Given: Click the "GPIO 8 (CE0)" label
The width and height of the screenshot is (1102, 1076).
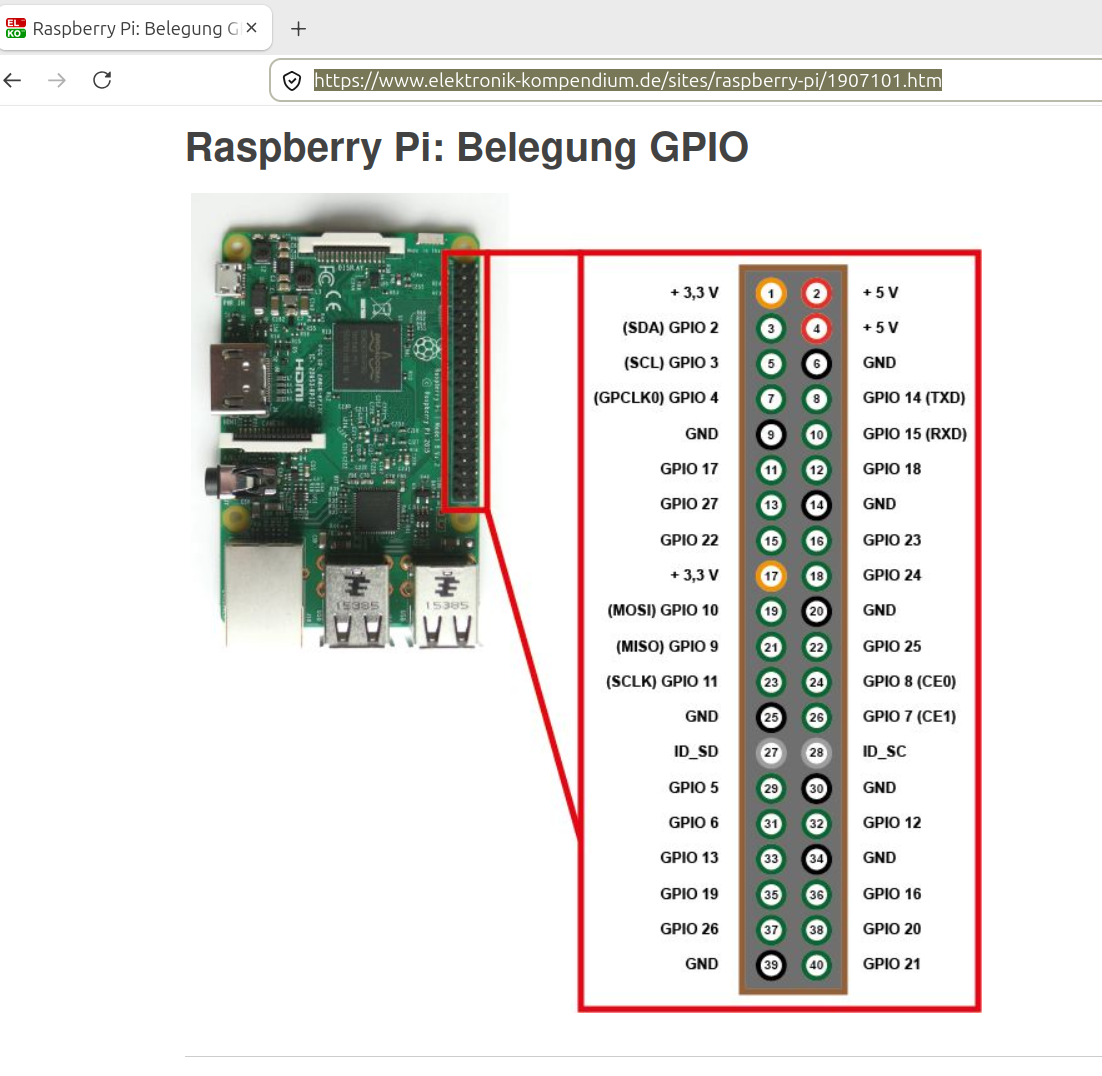Looking at the screenshot, I should 909,681.
